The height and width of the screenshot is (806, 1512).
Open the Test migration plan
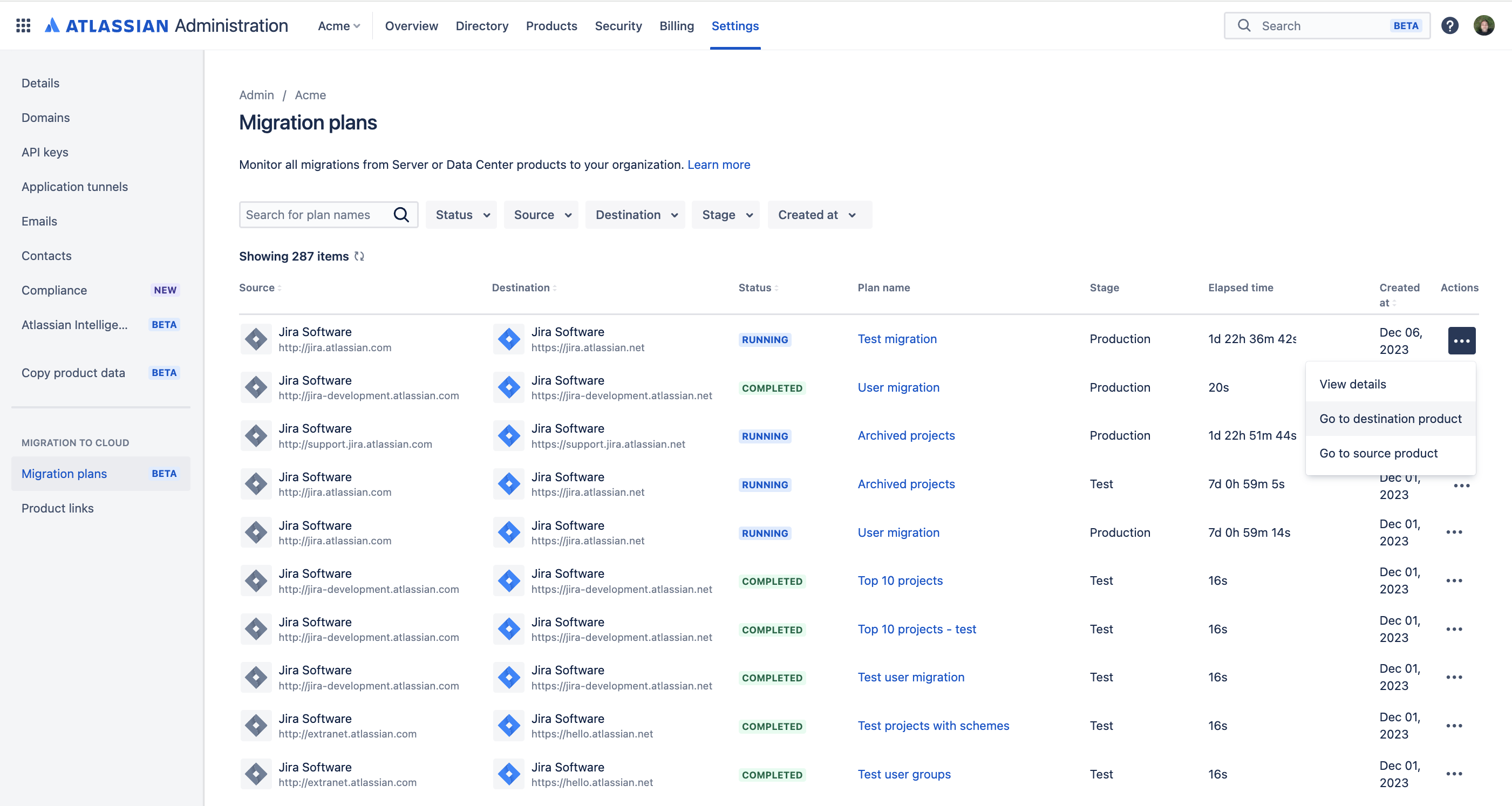coord(897,339)
